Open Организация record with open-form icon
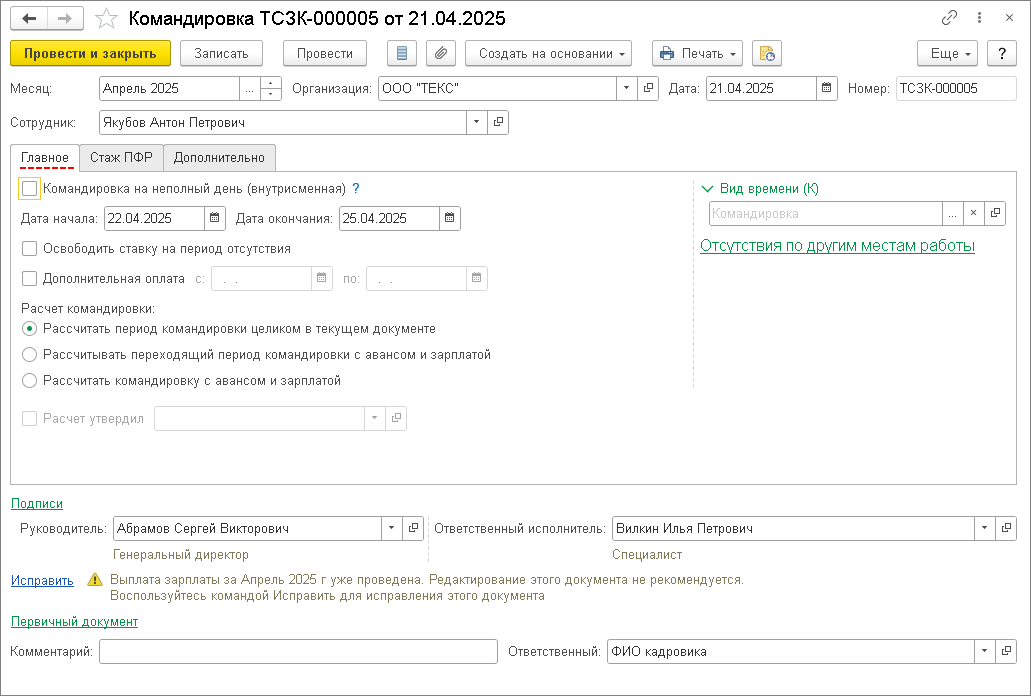Viewport: 1031px width, 696px height. pyautogui.click(x=649, y=88)
